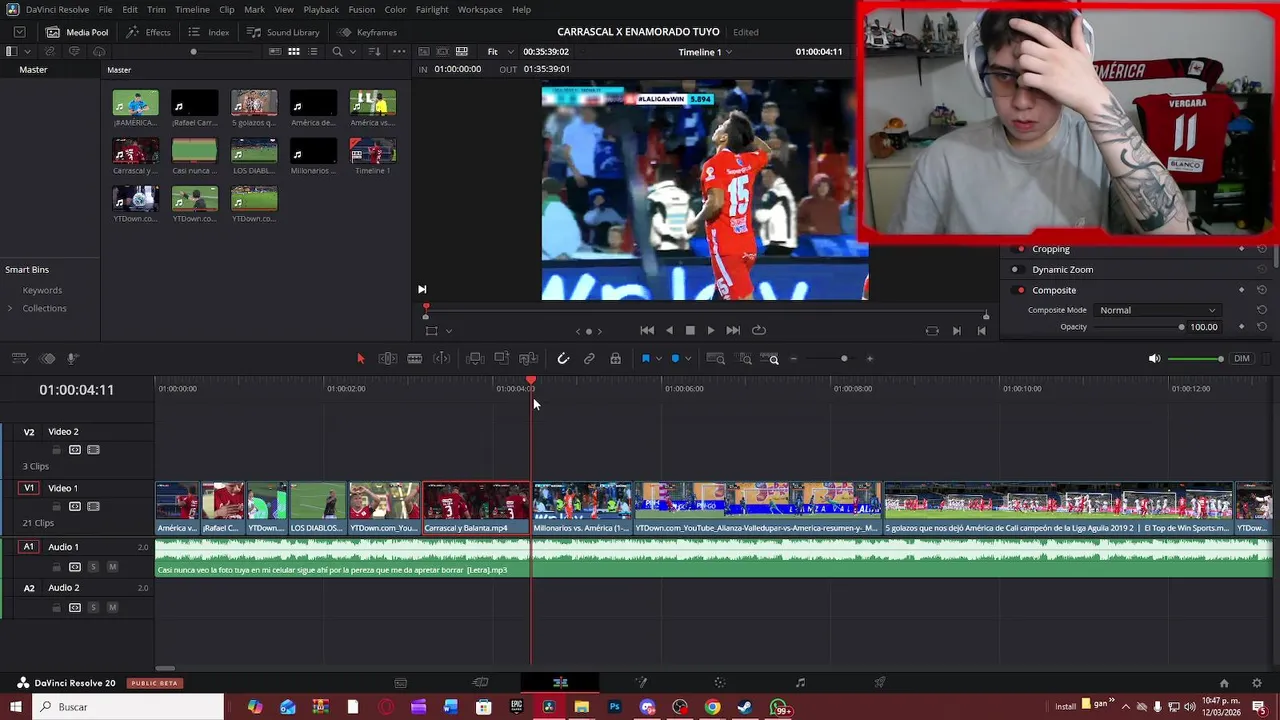The image size is (1280, 720).
Task: Open the Effects panel
Action: click(148, 32)
